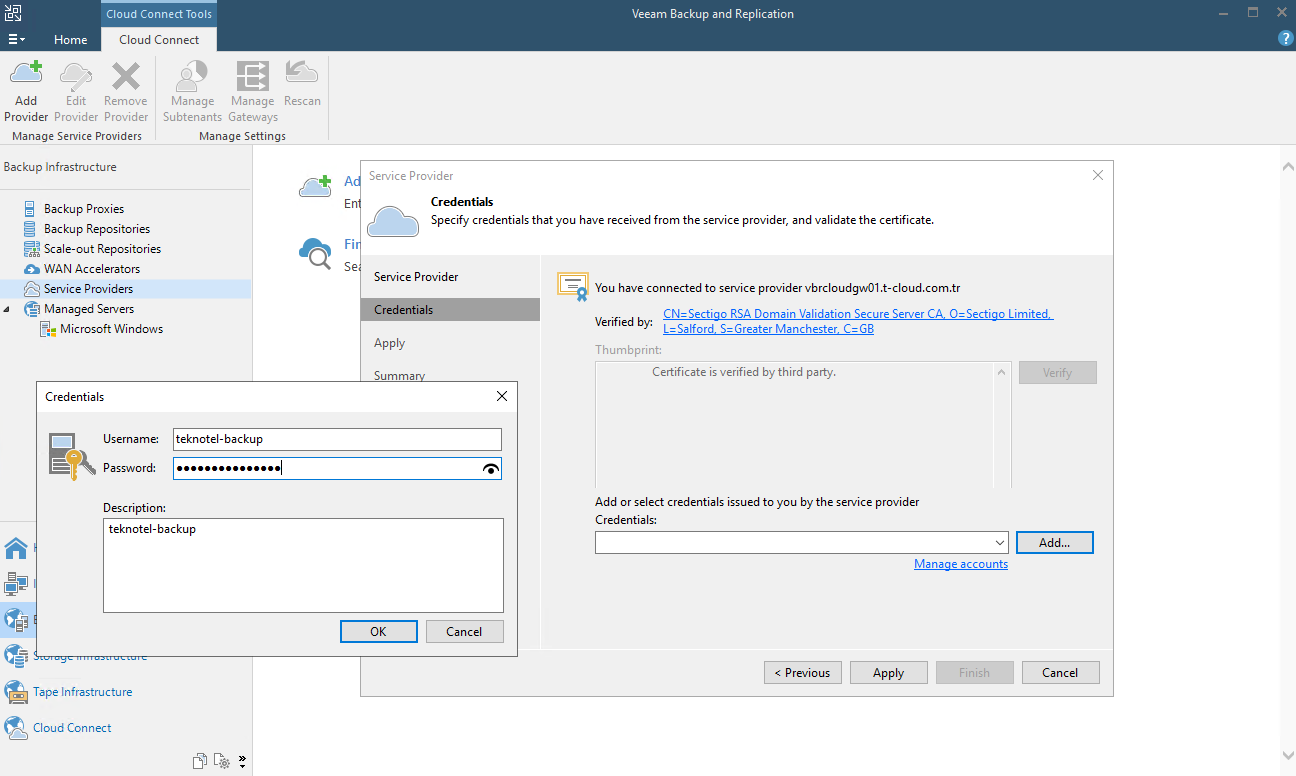1296x776 pixels.
Task: Open the Cloud Connect navigation view
Action: tap(72, 728)
